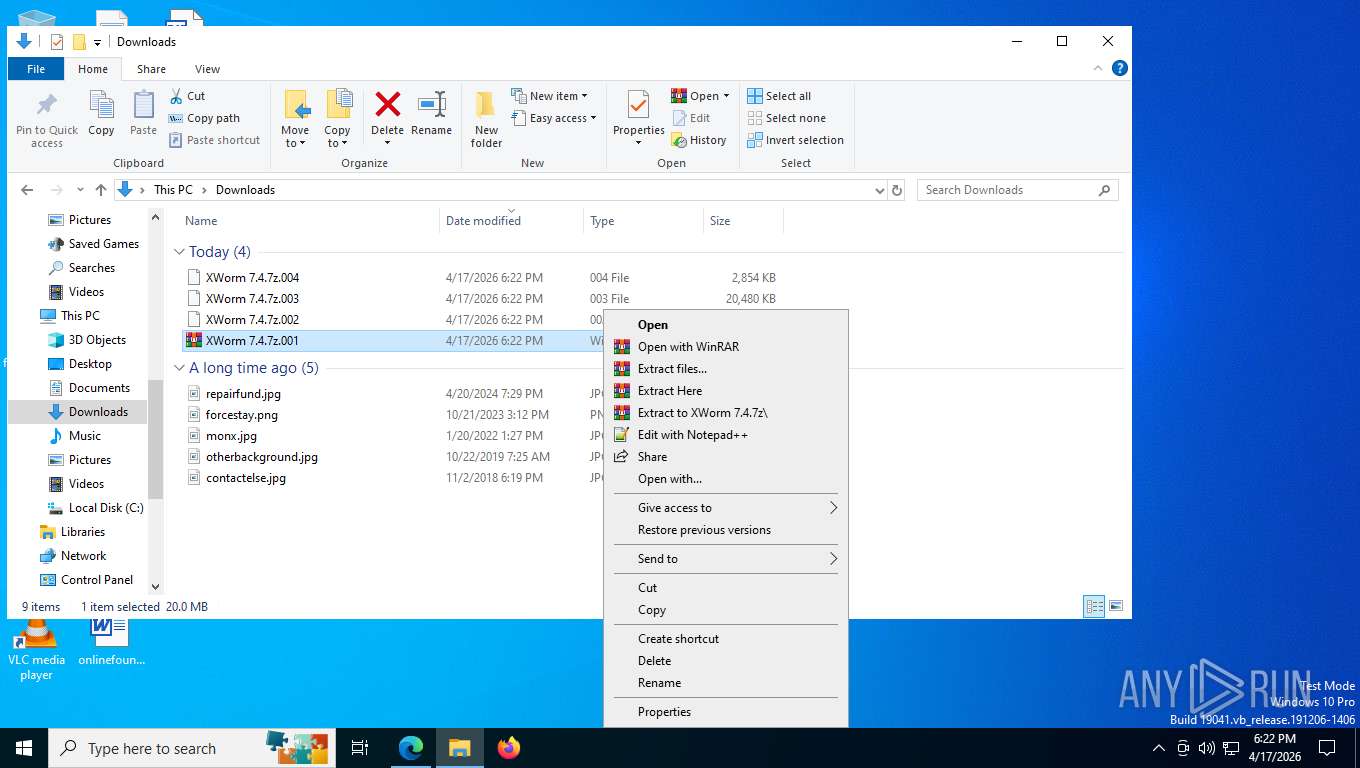Sort by the Size column header

pyautogui.click(x=720, y=221)
